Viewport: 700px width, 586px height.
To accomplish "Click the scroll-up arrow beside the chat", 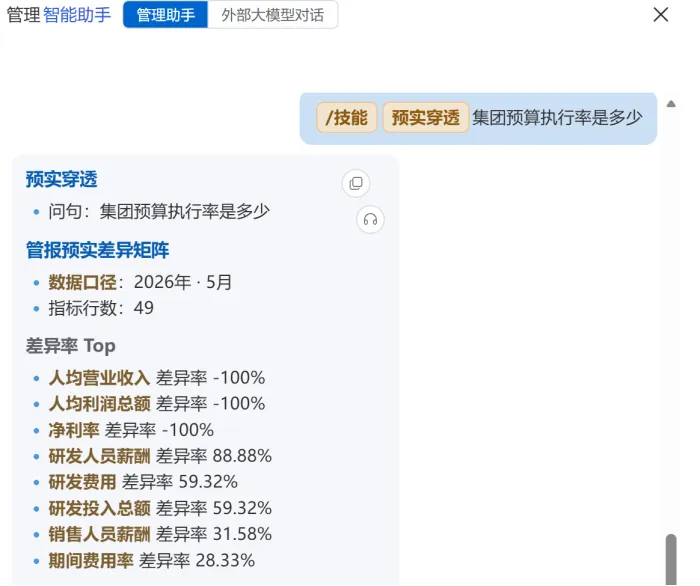I will coord(671,104).
